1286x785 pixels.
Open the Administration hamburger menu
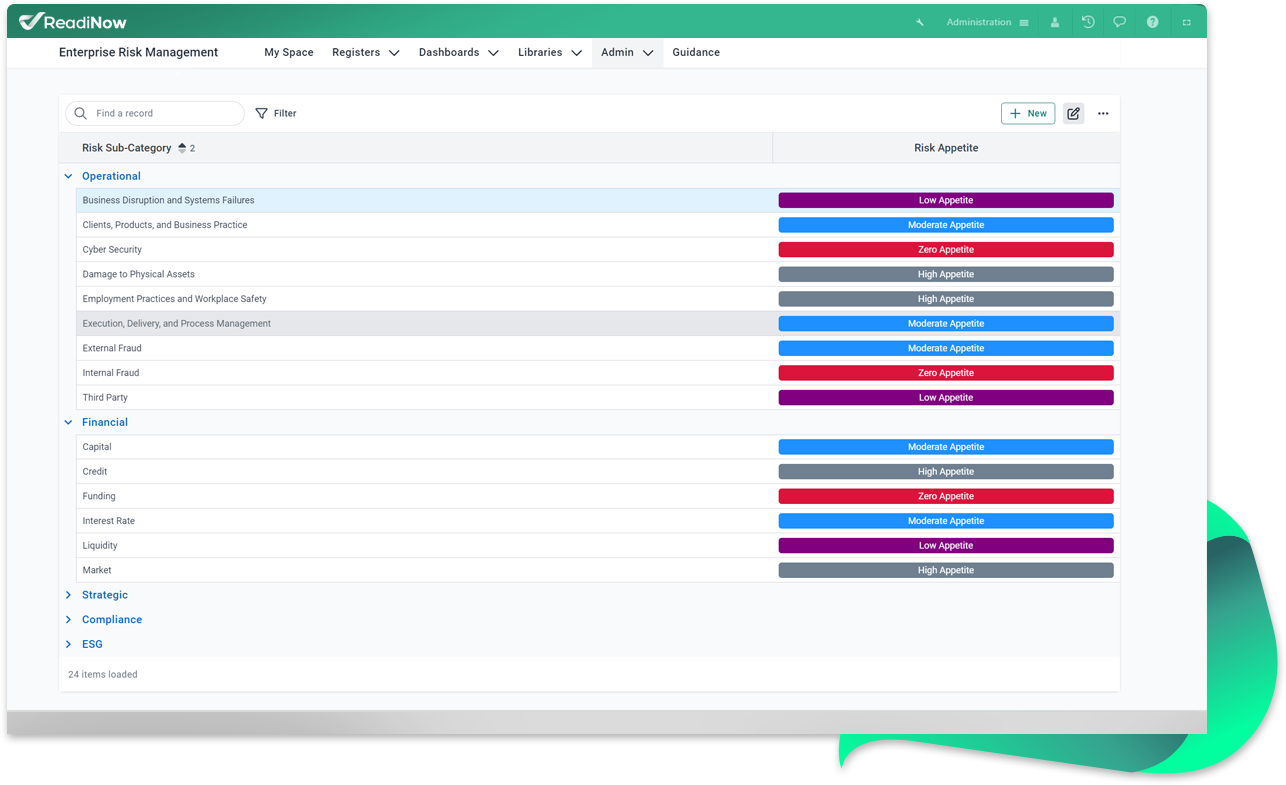(x=1024, y=22)
